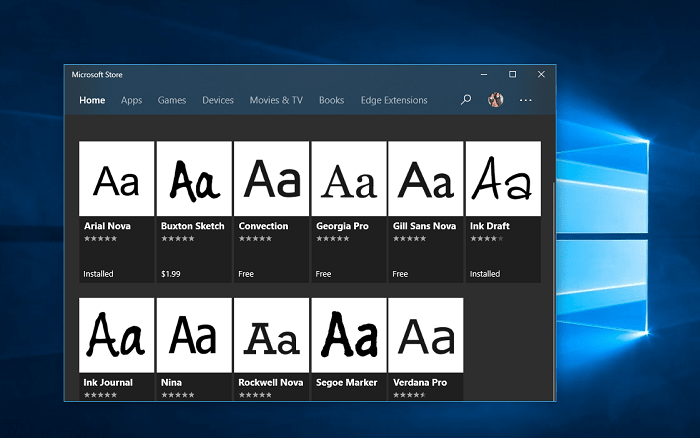The image size is (700, 438).
Task: Click the Segoe Marker title text
Action: 346,383
